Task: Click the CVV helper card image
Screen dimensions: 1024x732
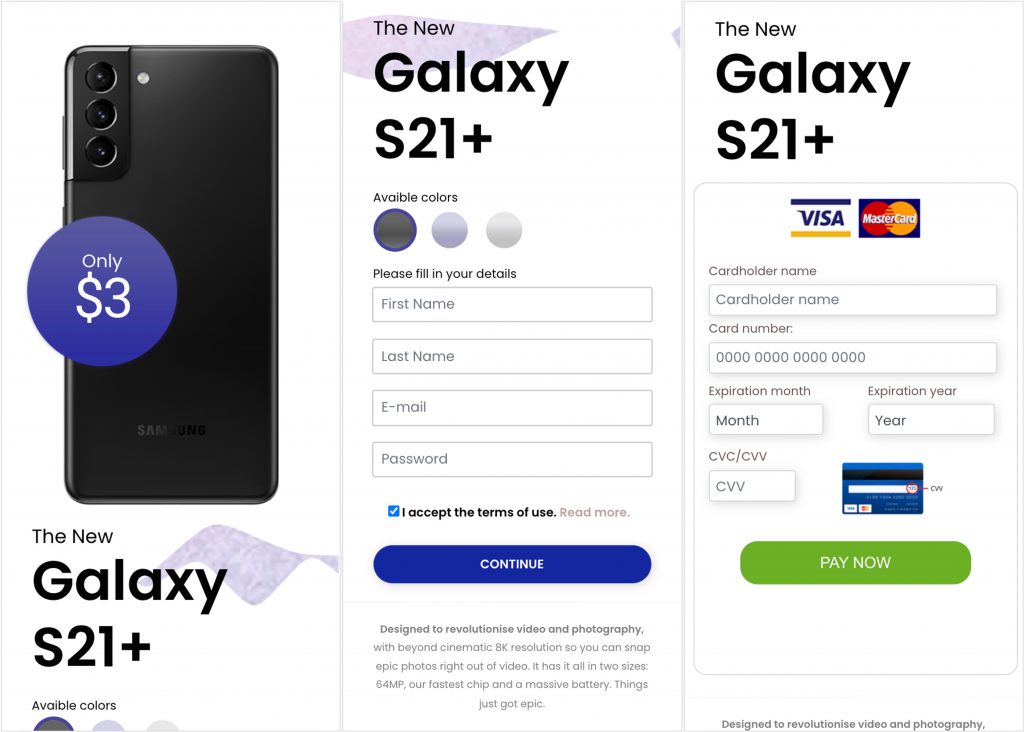Action: click(882, 488)
